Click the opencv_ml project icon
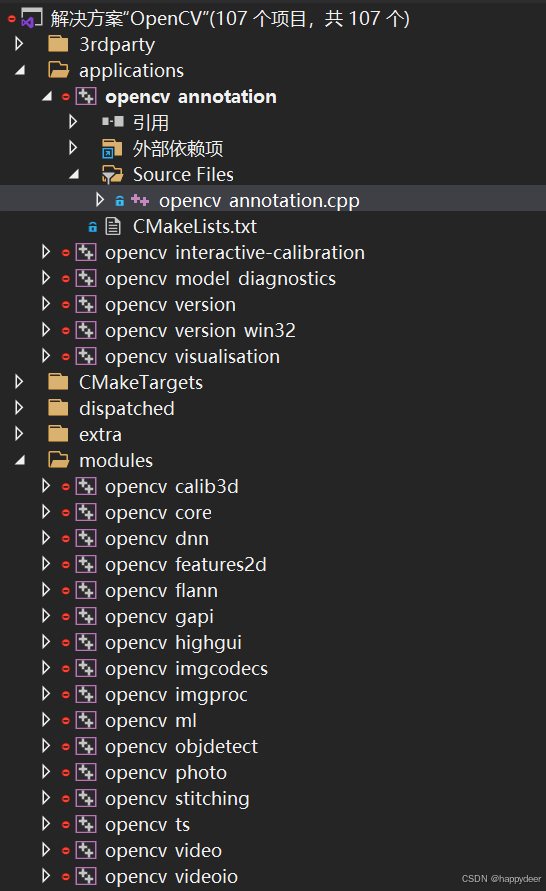 point(86,721)
